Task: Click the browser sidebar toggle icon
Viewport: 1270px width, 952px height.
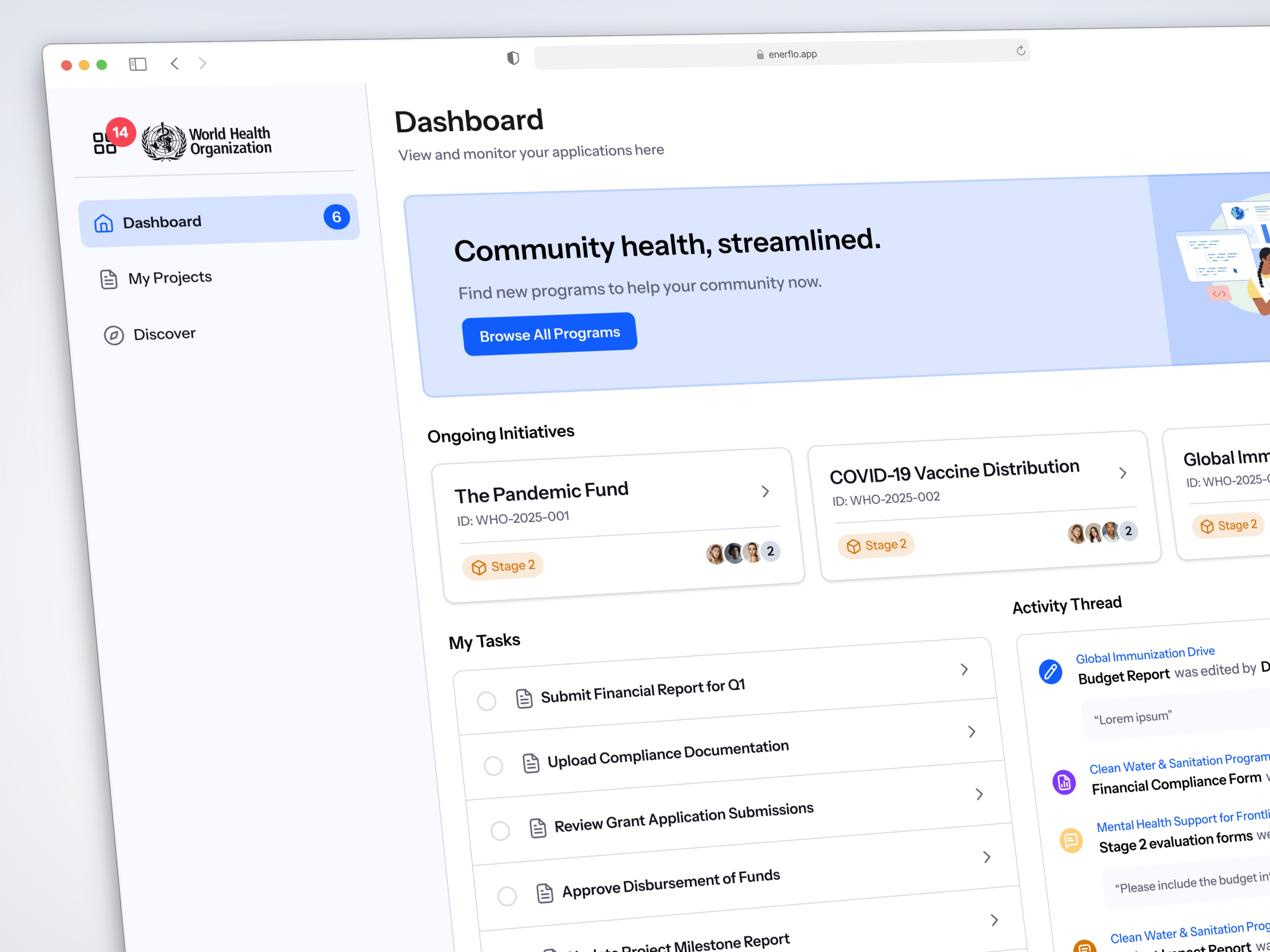Action: 138,64
